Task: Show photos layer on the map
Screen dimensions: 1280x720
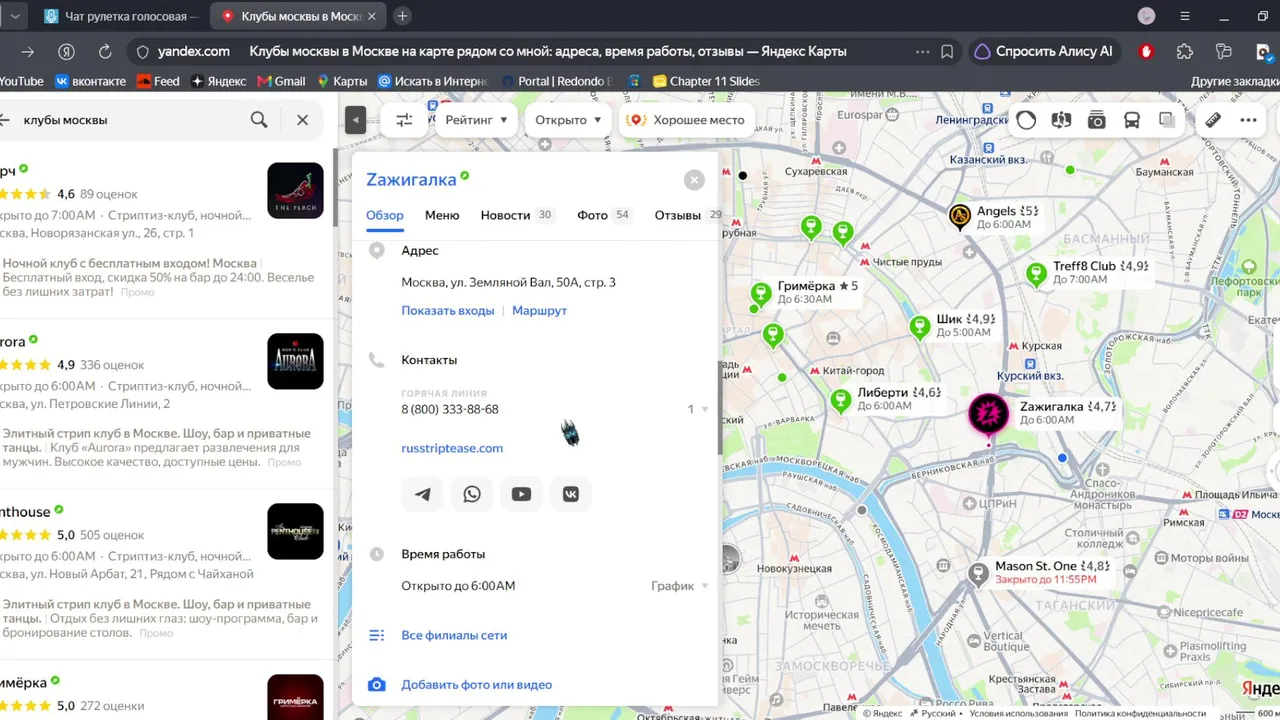Action: (x=1097, y=120)
